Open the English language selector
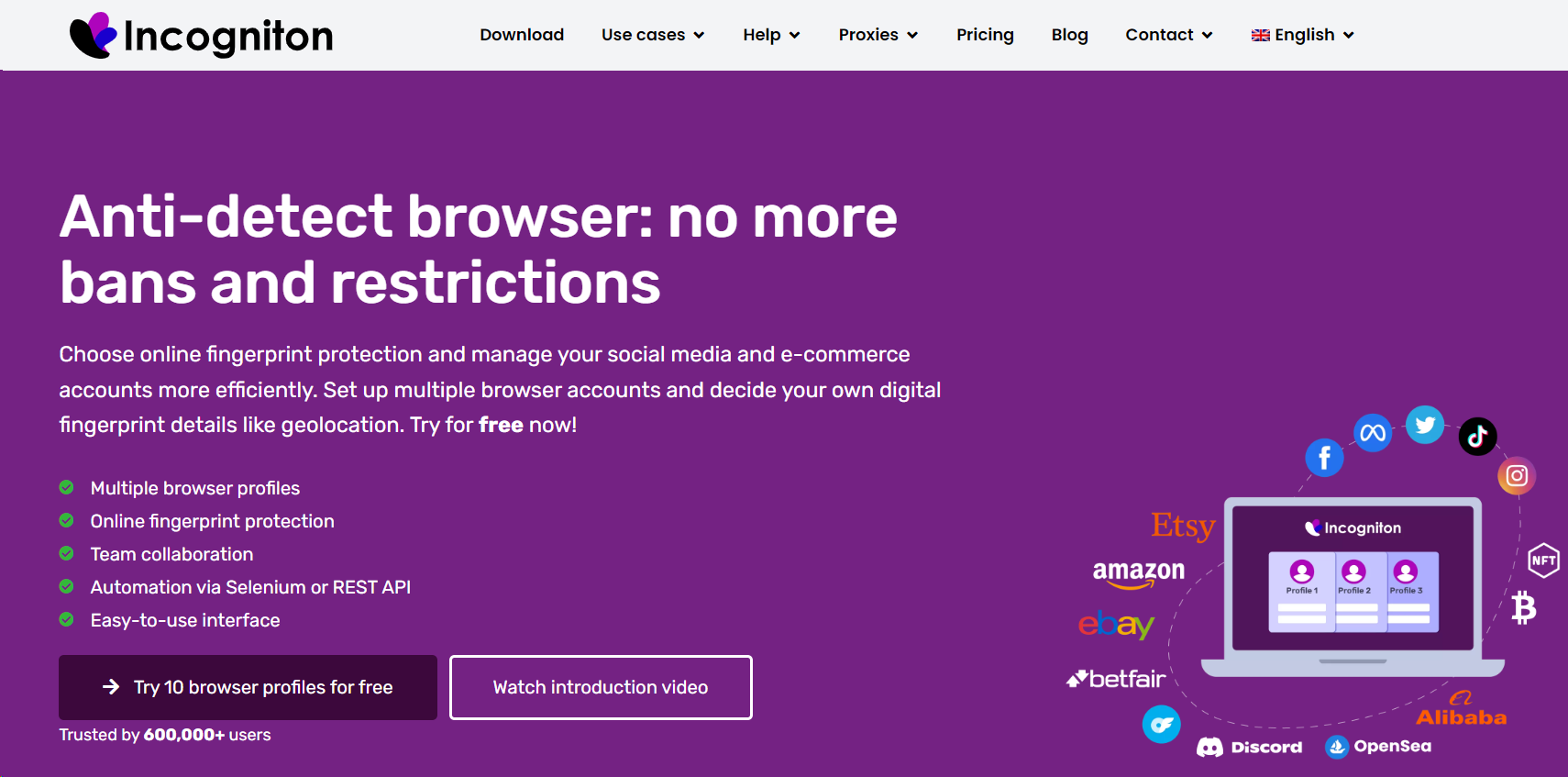Viewport: 1568px width, 777px height. click(1302, 35)
